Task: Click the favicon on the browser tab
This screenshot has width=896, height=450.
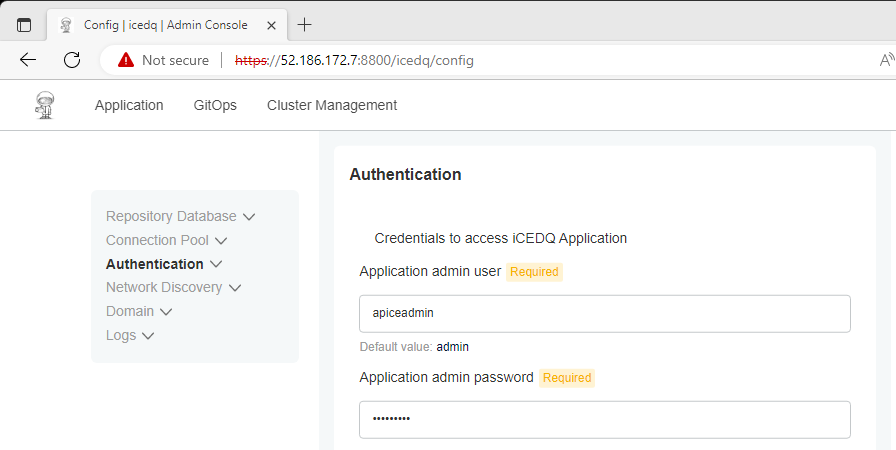Action: 66,25
